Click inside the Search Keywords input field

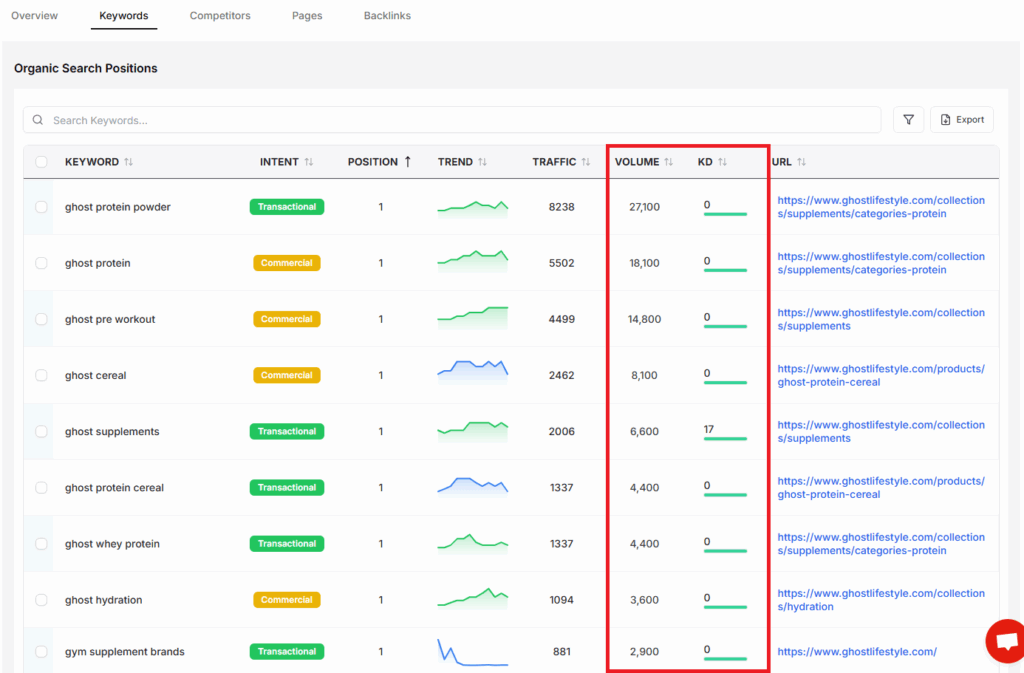click(x=300, y=119)
